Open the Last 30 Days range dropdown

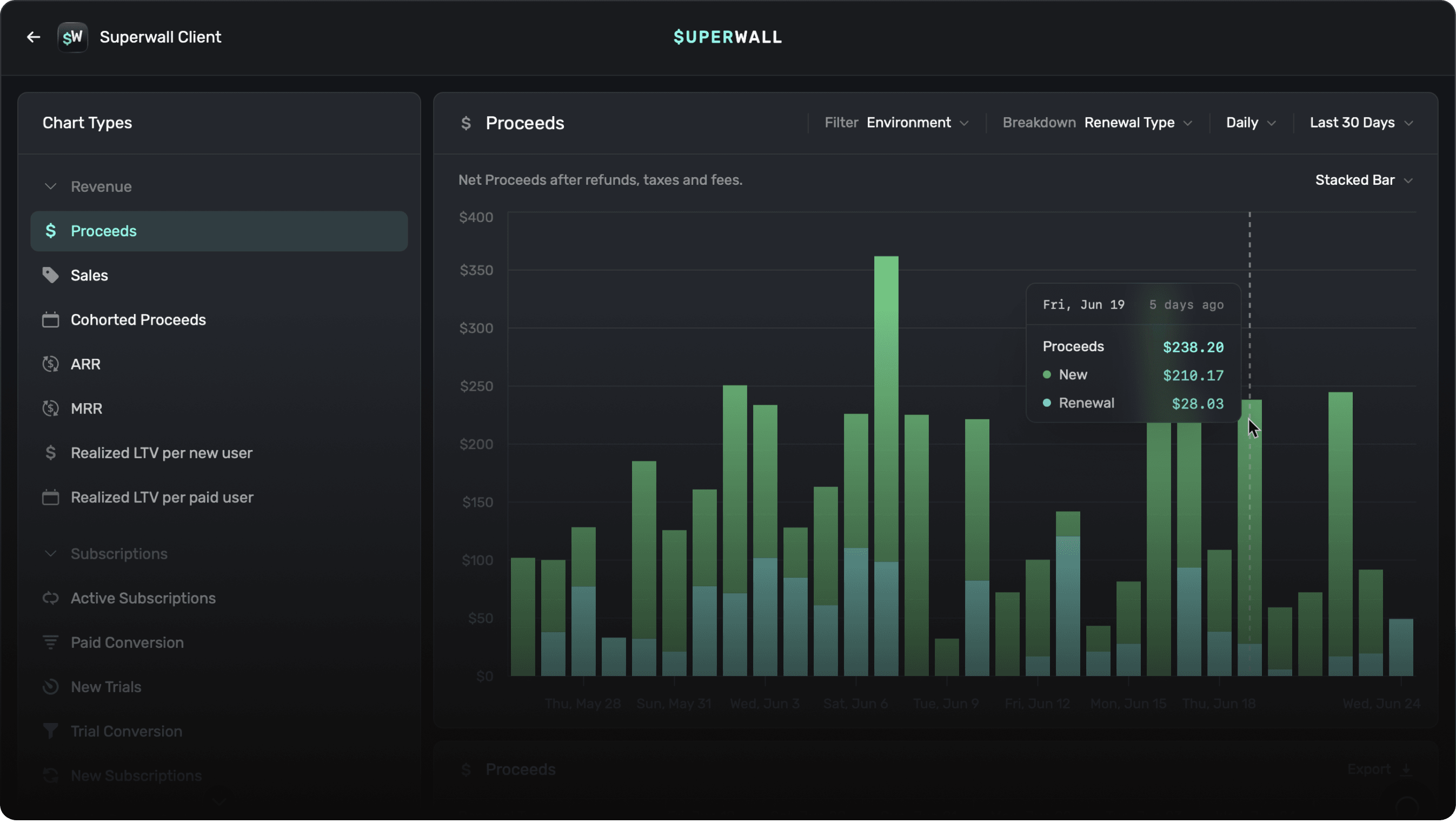[1361, 123]
